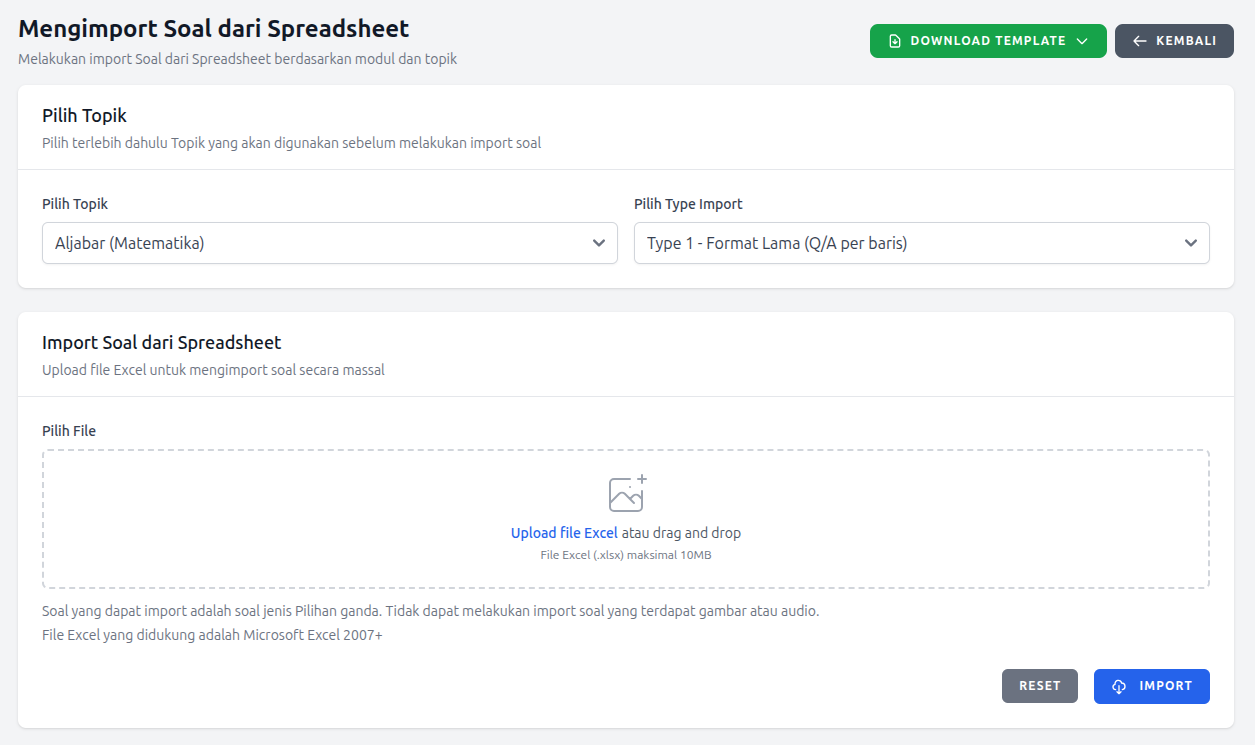This screenshot has width=1255, height=745.
Task: Select Aljabar (Matematika) topic field
Action: click(330, 243)
